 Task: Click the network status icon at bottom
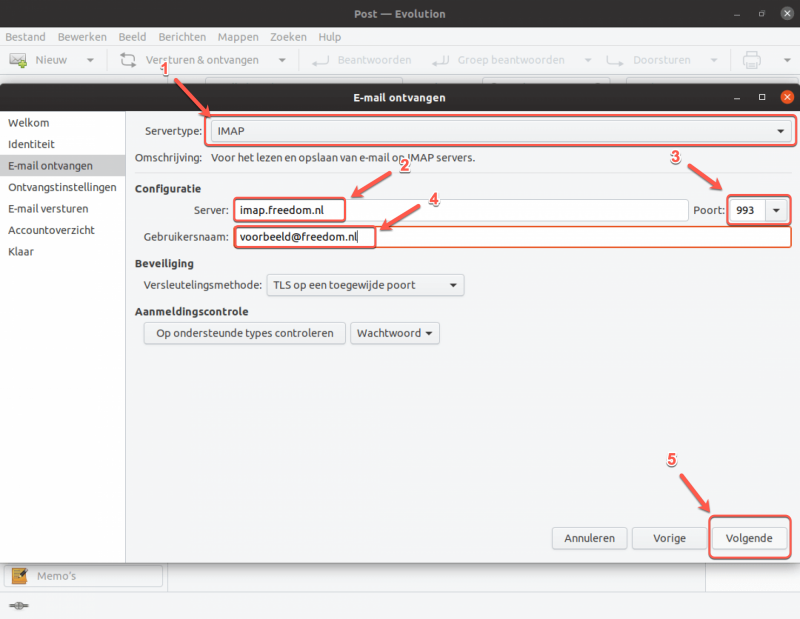coord(19,606)
